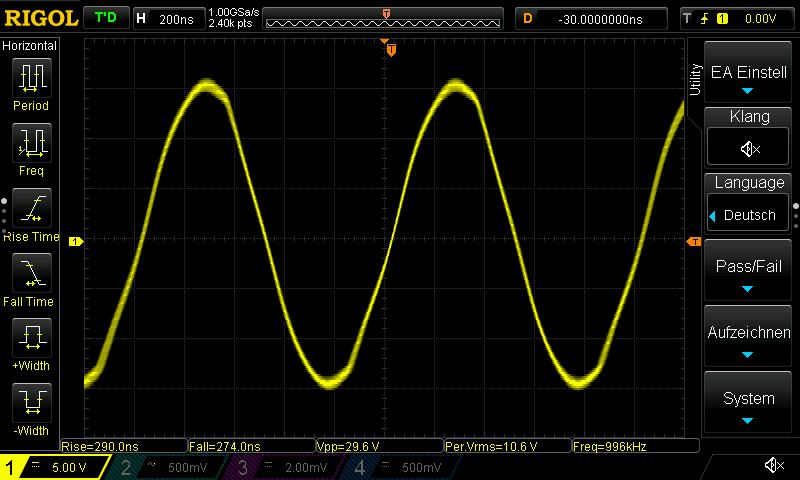Click the Horizontal menu heading
Image resolution: width=800 pixels, height=480 pixels.
[30, 45]
